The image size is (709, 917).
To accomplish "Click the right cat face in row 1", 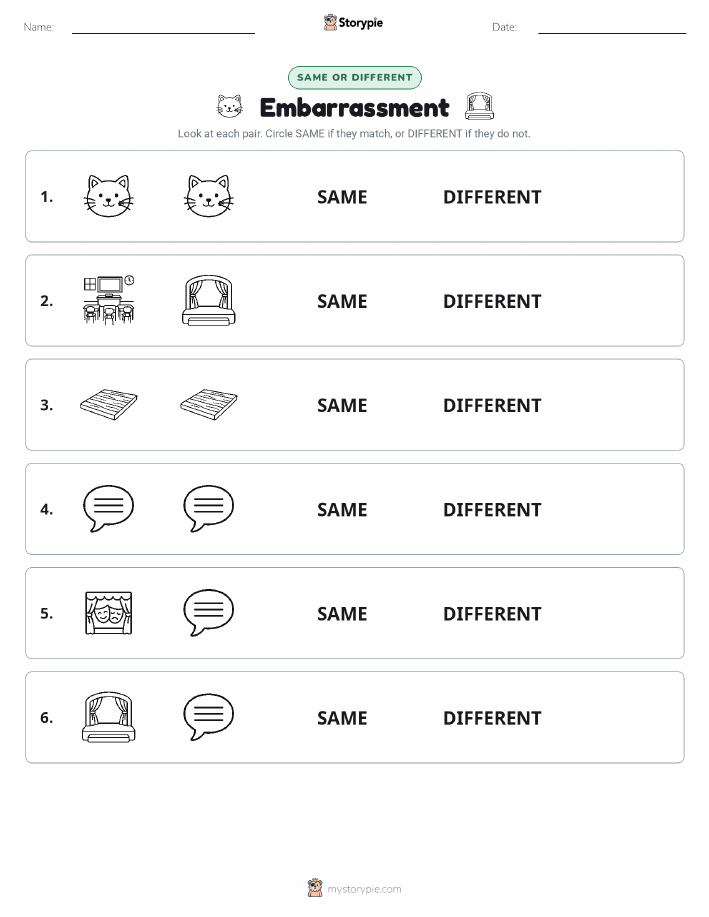I will (209, 196).
